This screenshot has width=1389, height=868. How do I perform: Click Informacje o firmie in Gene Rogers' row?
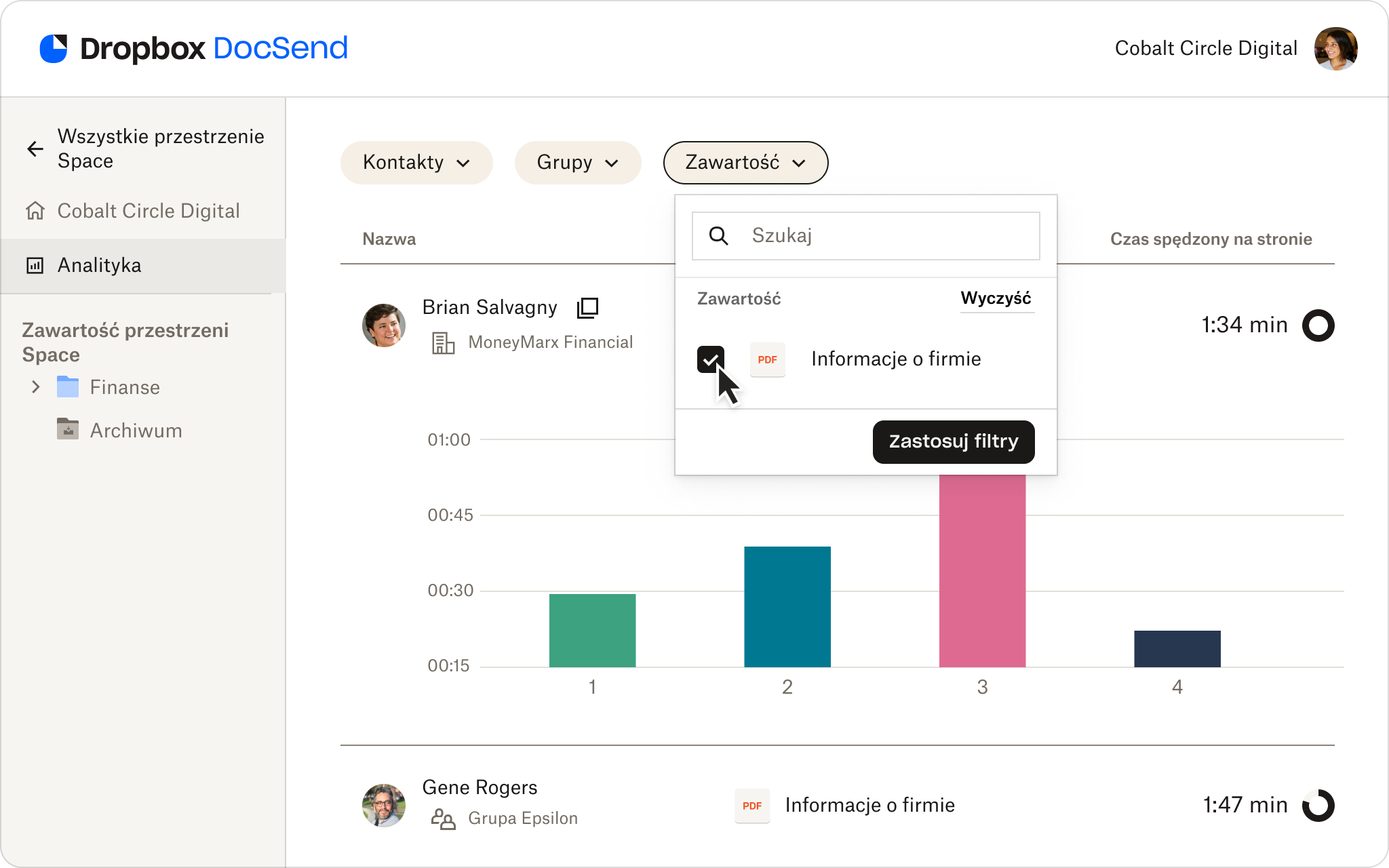870,806
